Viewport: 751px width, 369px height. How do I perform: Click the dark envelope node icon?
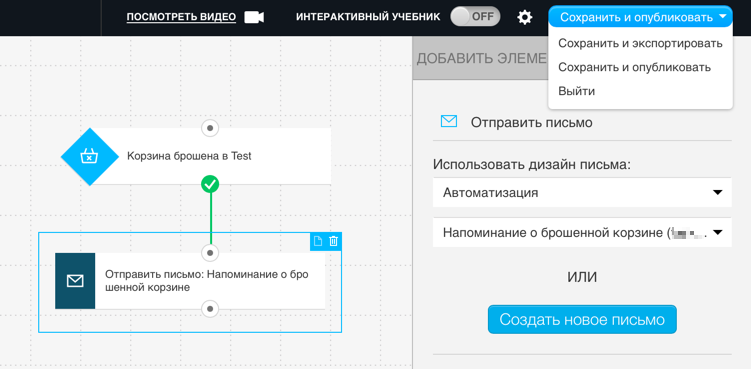pyautogui.click(x=75, y=281)
